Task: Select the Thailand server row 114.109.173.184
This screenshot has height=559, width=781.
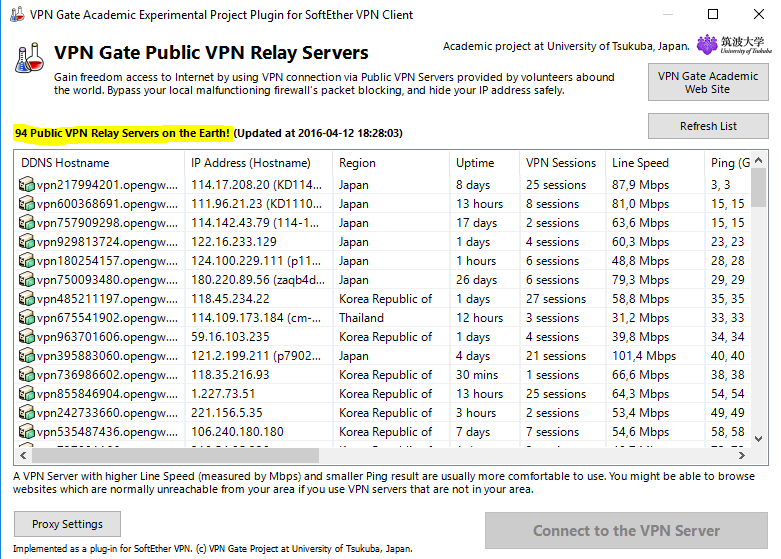Action: pyautogui.click(x=383, y=318)
